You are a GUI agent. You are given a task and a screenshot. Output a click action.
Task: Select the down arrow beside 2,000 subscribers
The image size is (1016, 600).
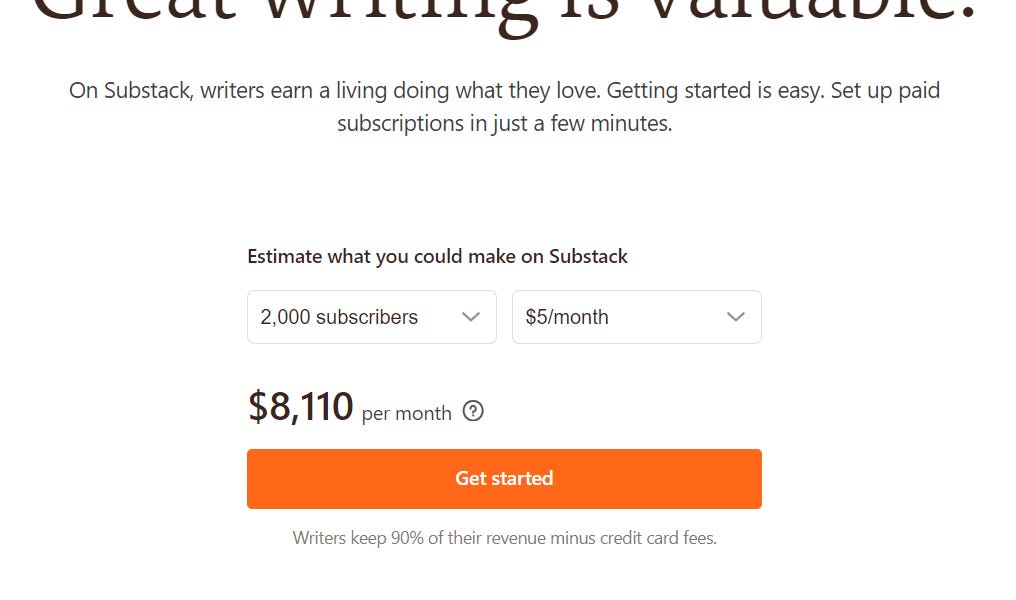tap(470, 317)
